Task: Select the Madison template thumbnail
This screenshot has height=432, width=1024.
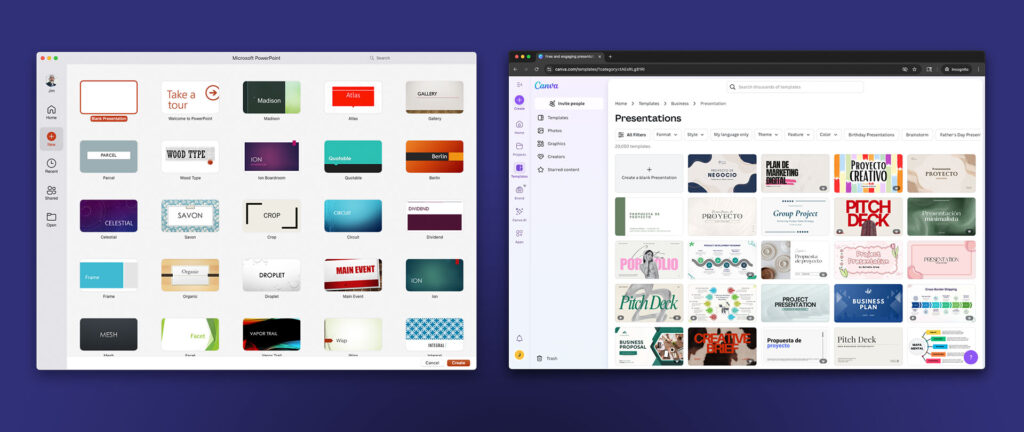Action: coord(272,97)
